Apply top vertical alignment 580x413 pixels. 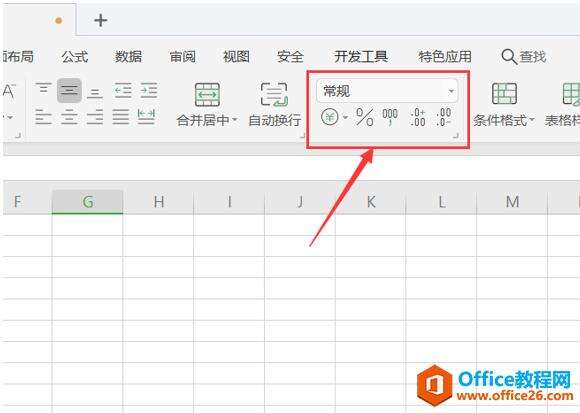coord(43,90)
